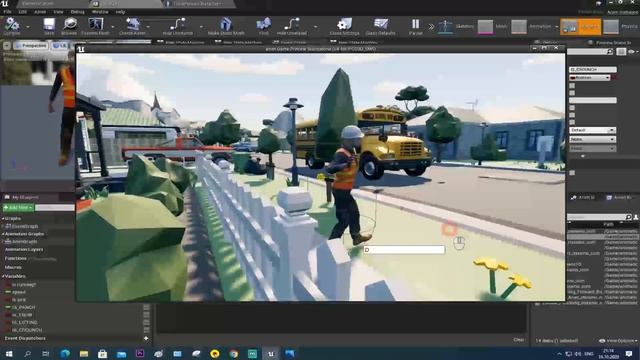Select the IS_CROUNCH variable in list
Viewport: 640px width, 360px height.
coord(27,330)
